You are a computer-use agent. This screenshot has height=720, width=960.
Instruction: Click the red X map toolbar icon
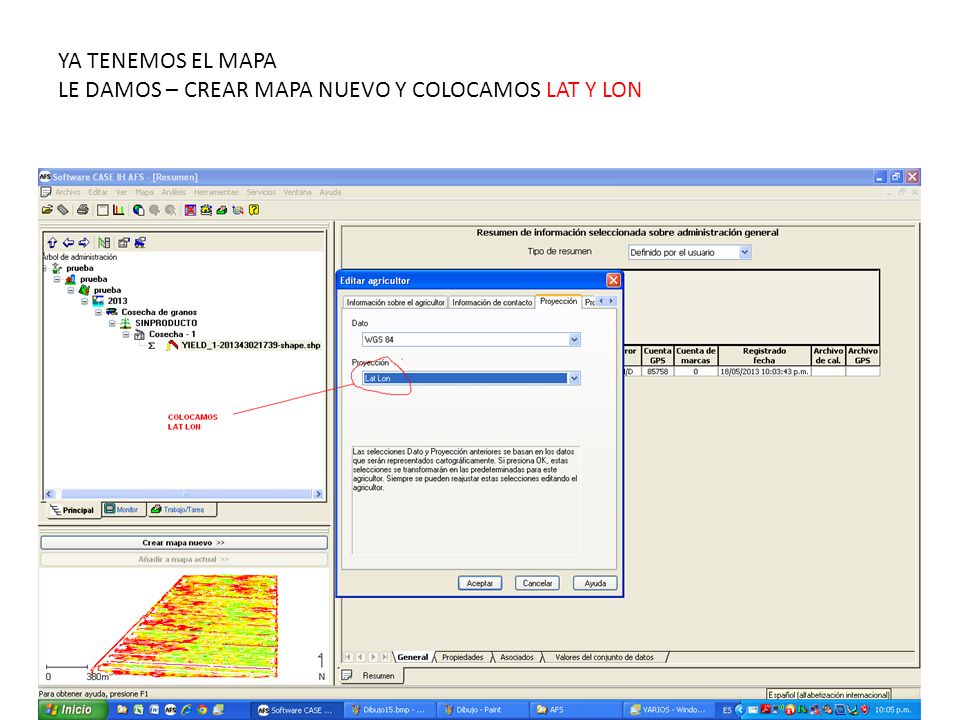[190, 210]
